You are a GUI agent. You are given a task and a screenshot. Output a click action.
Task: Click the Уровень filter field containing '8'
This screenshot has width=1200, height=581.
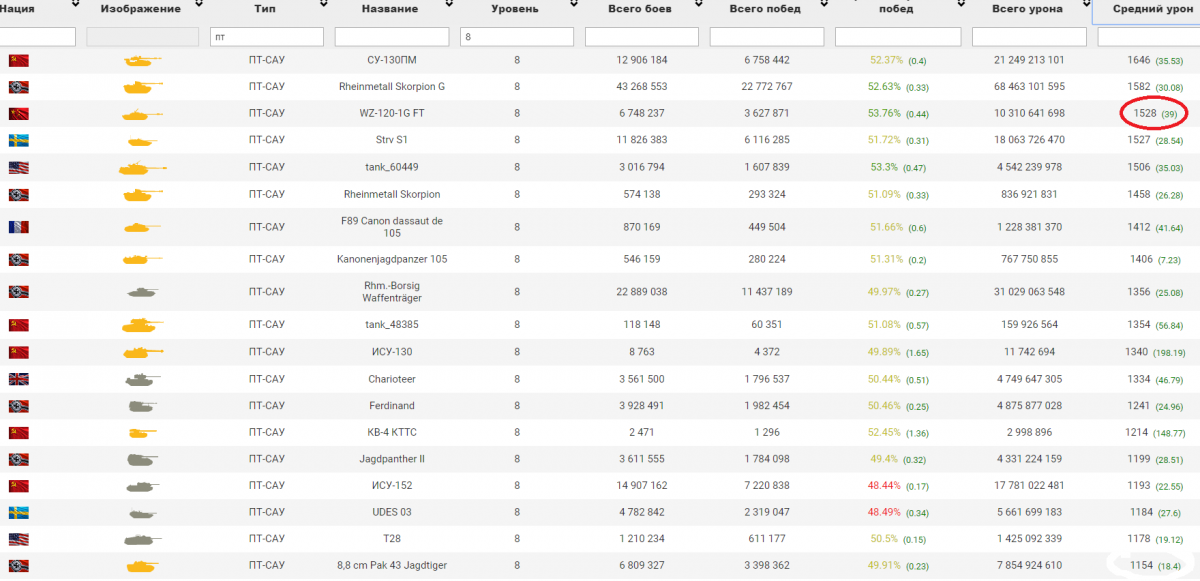(x=517, y=37)
